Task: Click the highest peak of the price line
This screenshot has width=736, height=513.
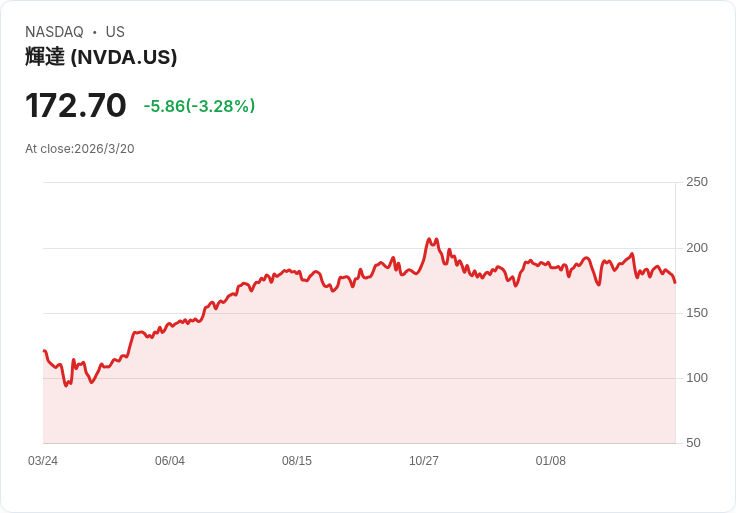Action: tap(429, 239)
